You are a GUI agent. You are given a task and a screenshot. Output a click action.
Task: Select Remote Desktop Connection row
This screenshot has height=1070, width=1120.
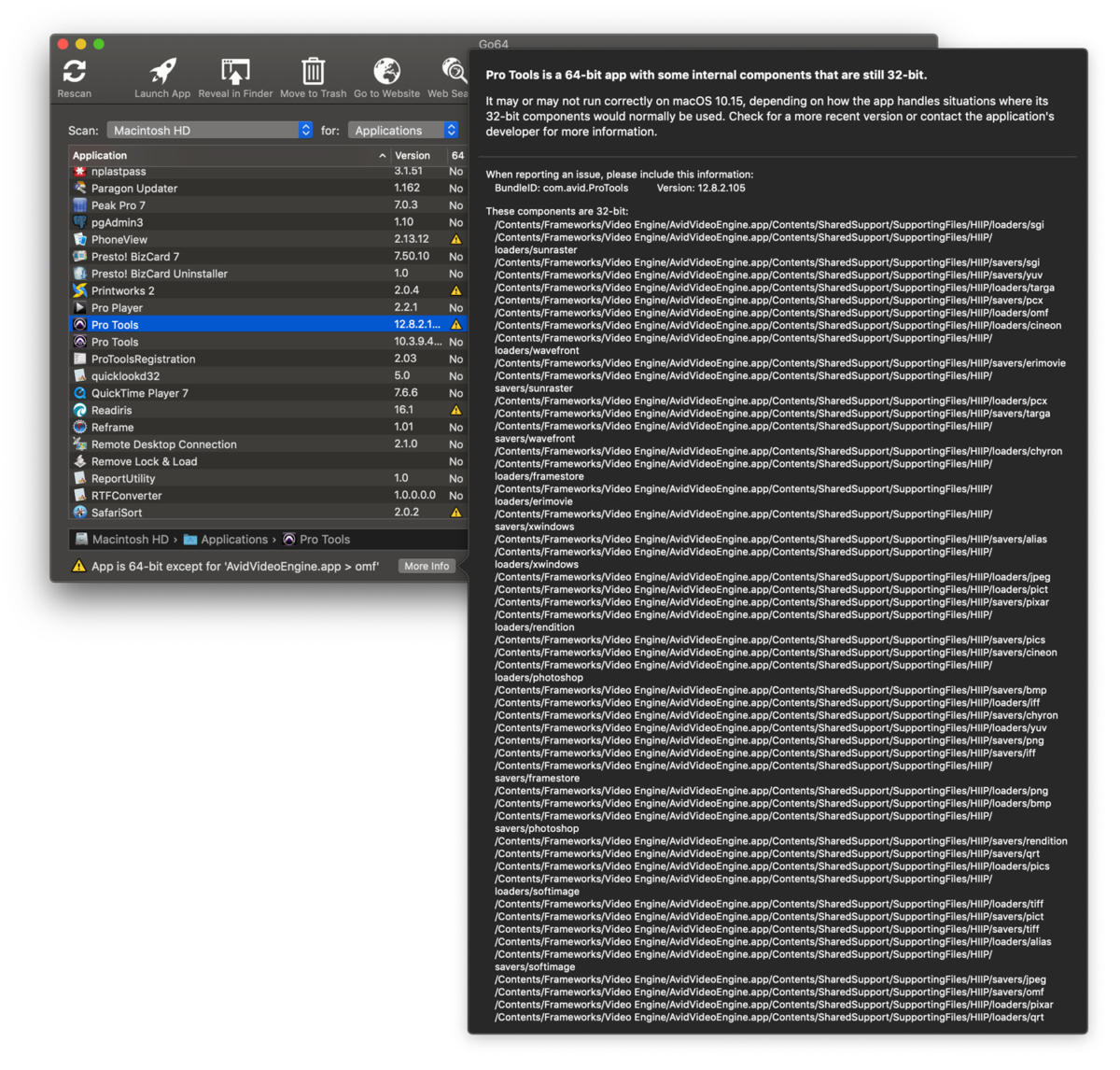point(269,444)
